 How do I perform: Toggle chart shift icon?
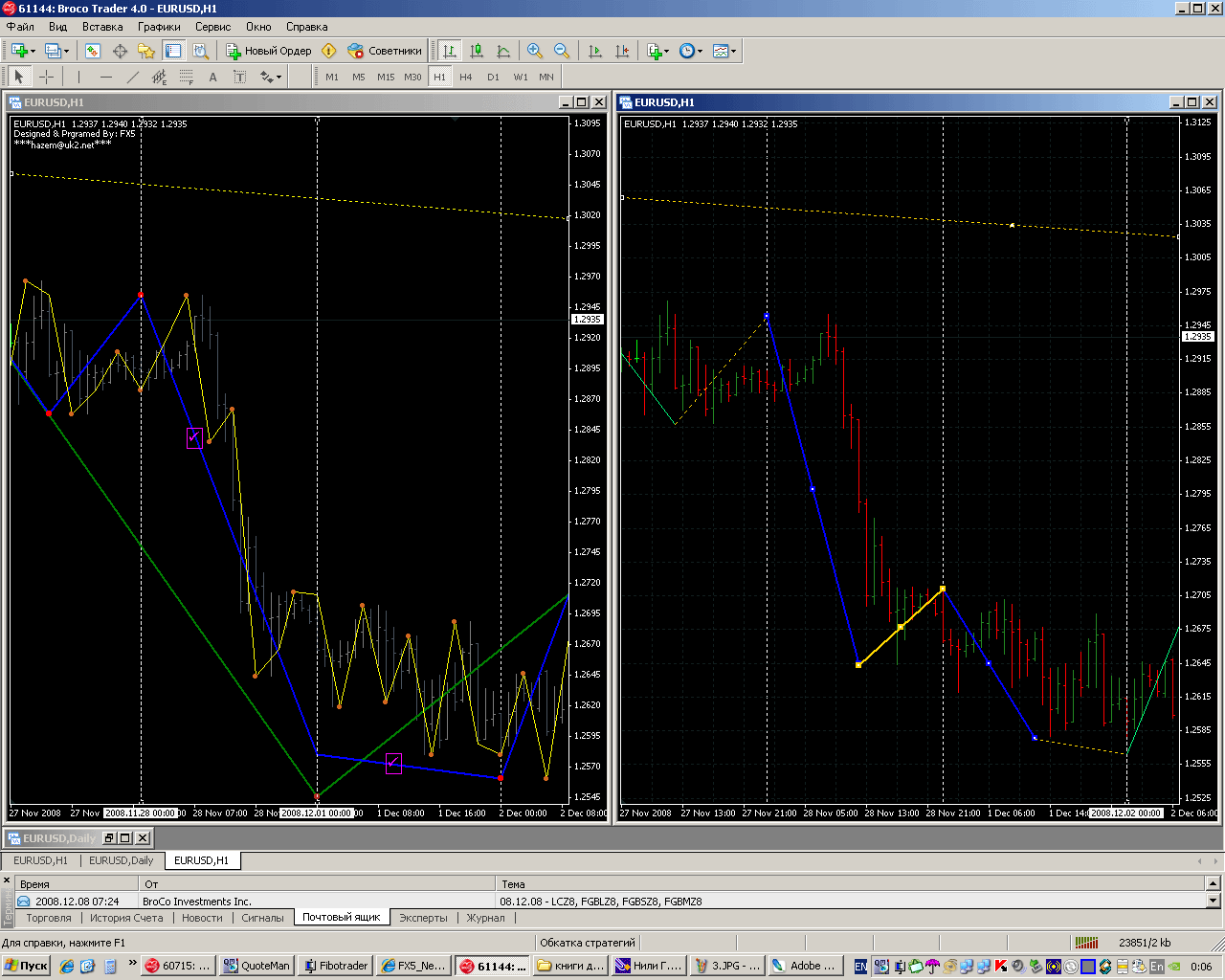tap(622, 51)
